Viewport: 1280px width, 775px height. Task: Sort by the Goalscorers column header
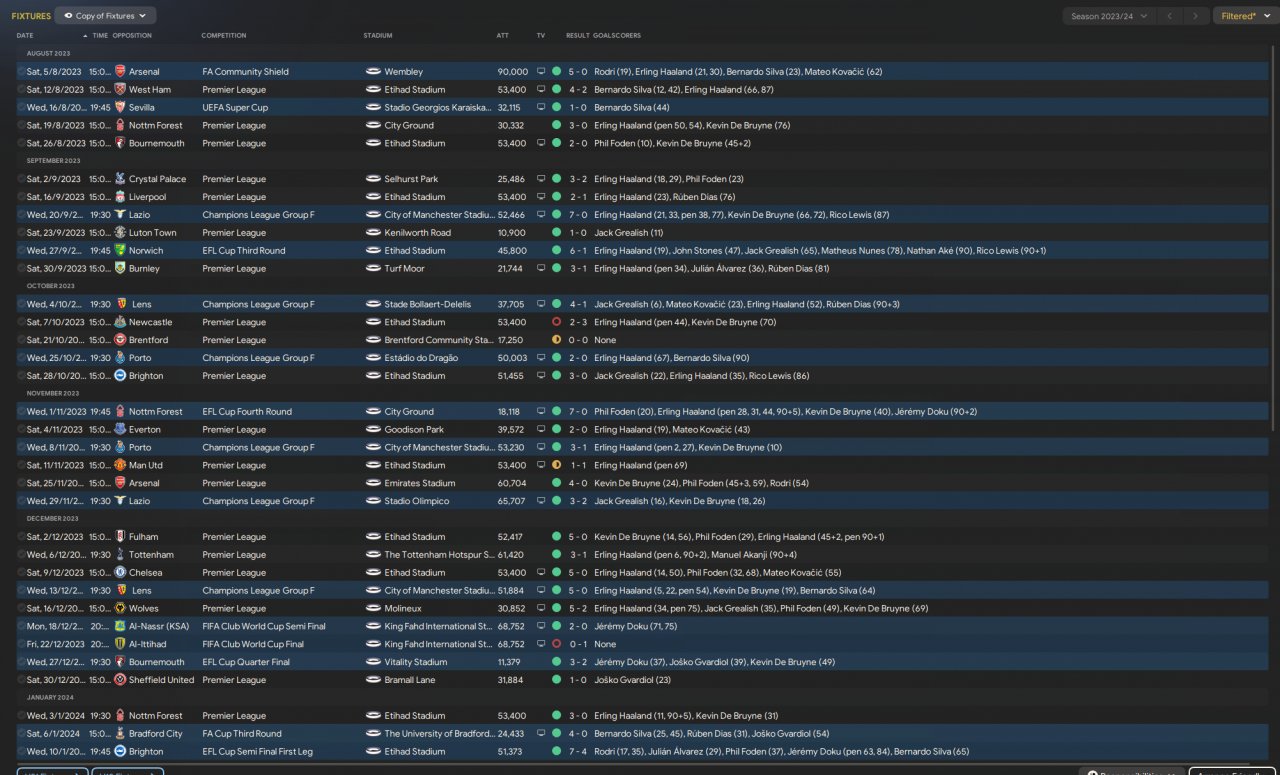[x=617, y=36]
